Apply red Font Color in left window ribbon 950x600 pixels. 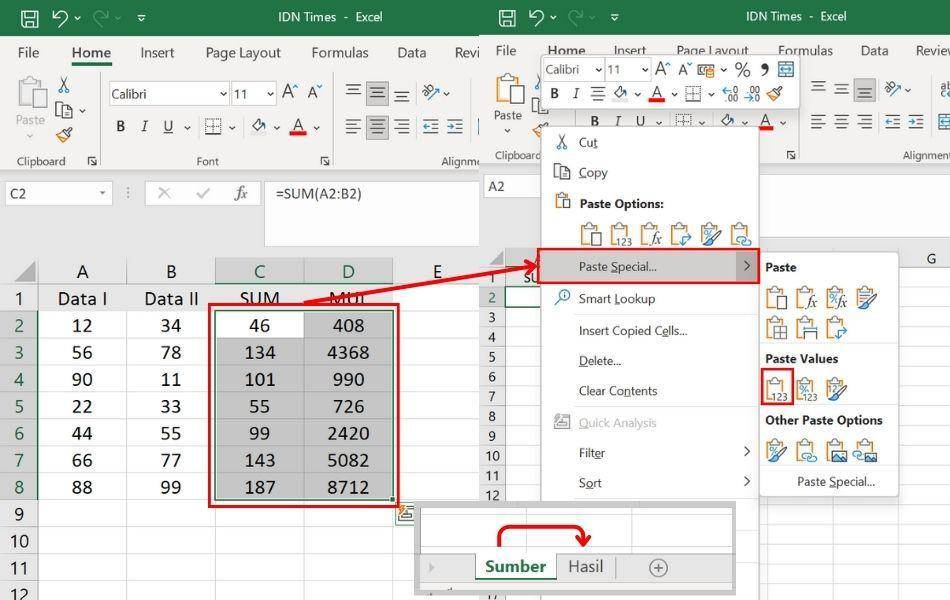tap(298, 126)
